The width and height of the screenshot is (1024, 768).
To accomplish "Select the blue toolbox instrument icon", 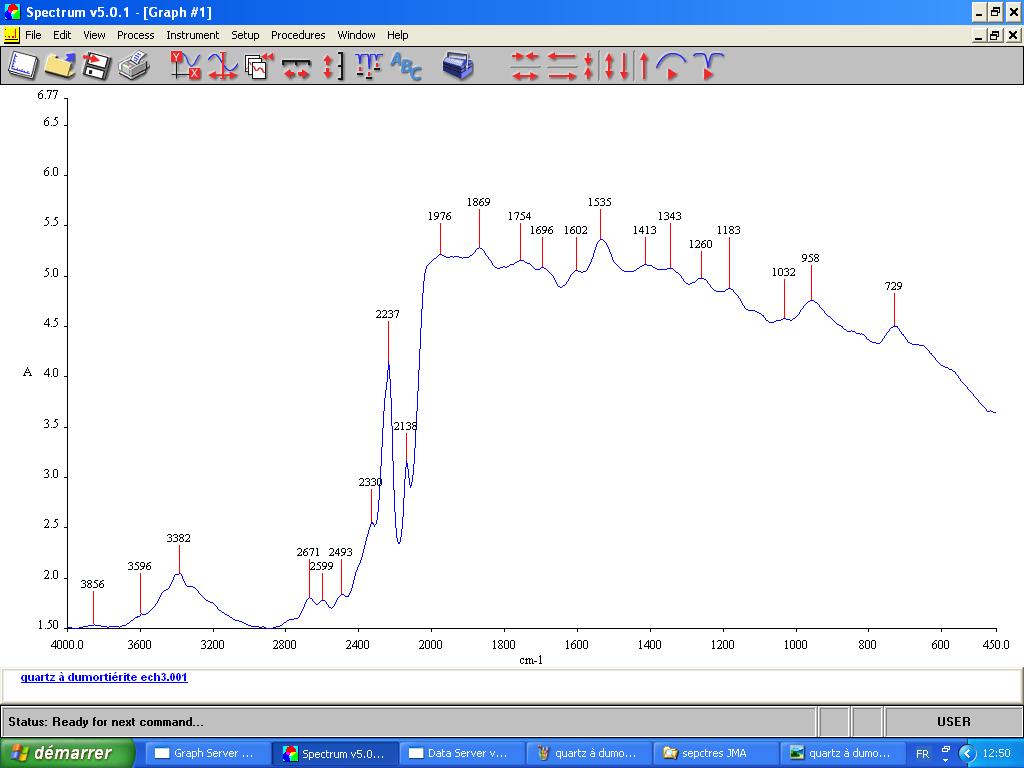I will (x=458, y=66).
